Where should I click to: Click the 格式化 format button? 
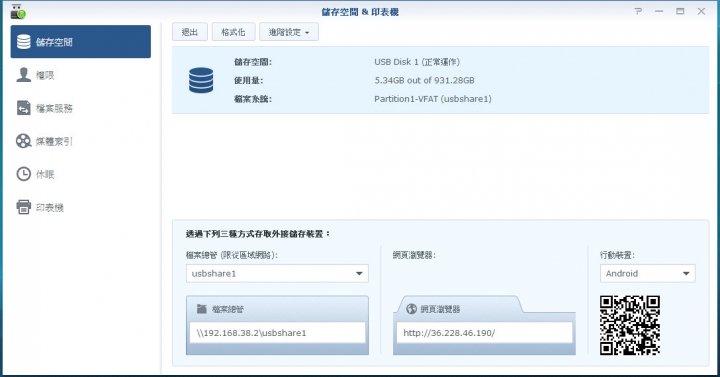[233, 32]
